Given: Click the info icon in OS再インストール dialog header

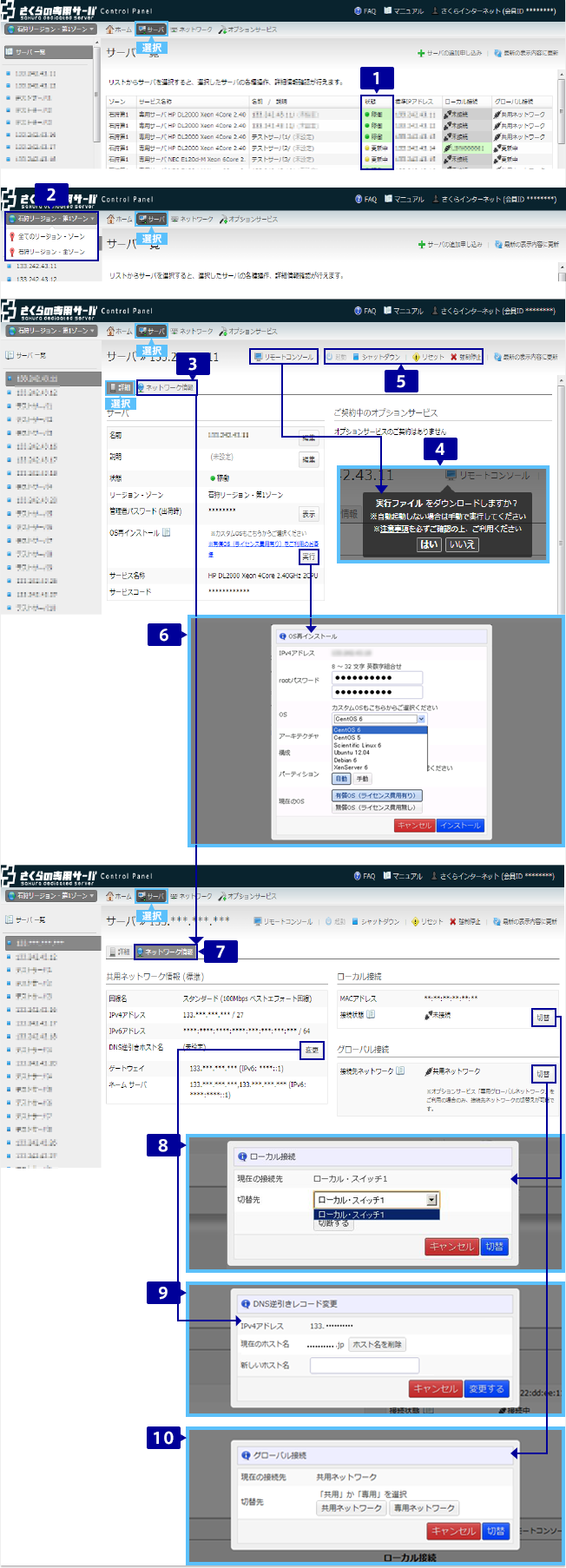Looking at the screenshot, I should [282, 636].
